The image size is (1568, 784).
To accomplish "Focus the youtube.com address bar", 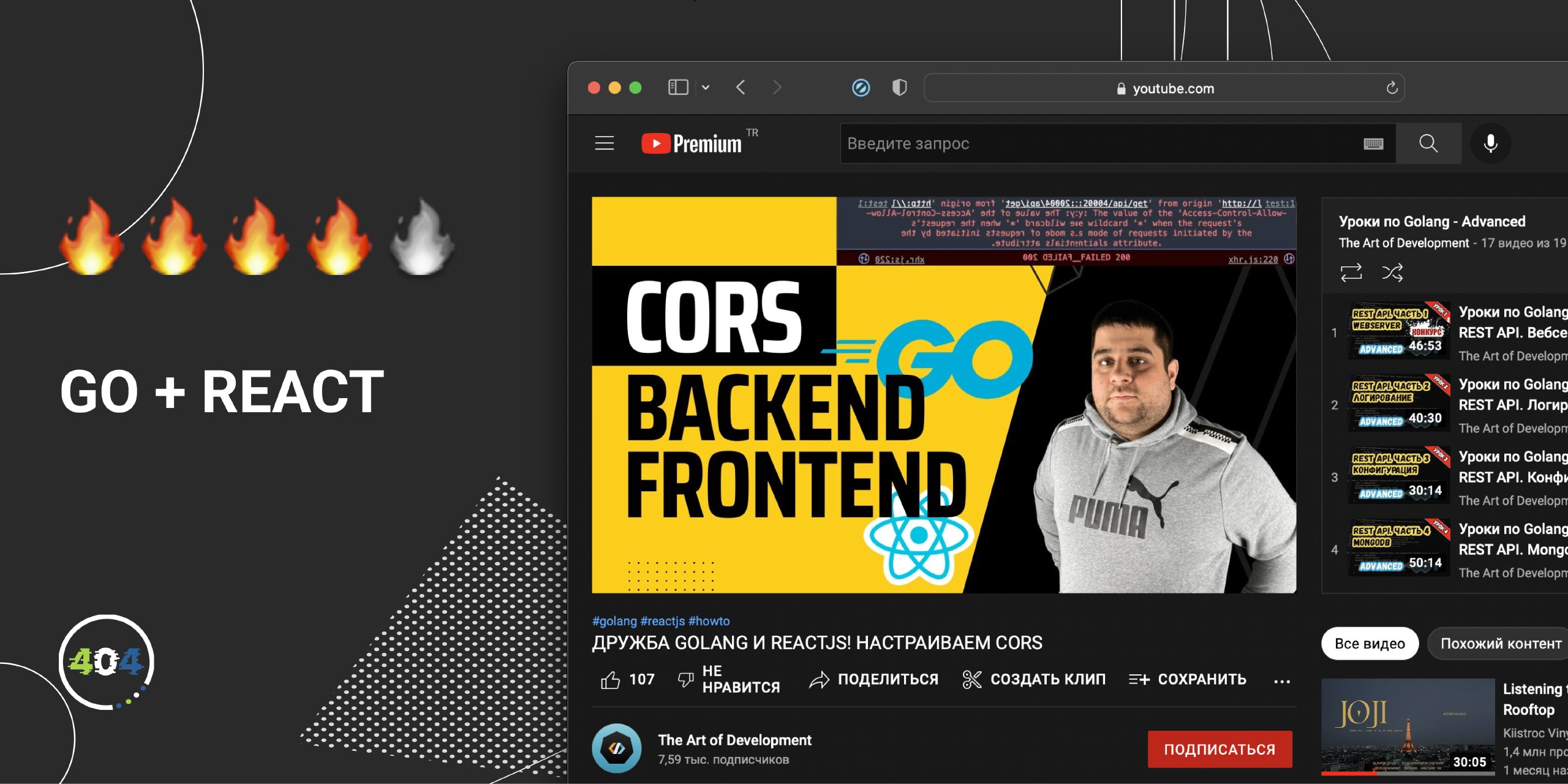I will 1164,88.
